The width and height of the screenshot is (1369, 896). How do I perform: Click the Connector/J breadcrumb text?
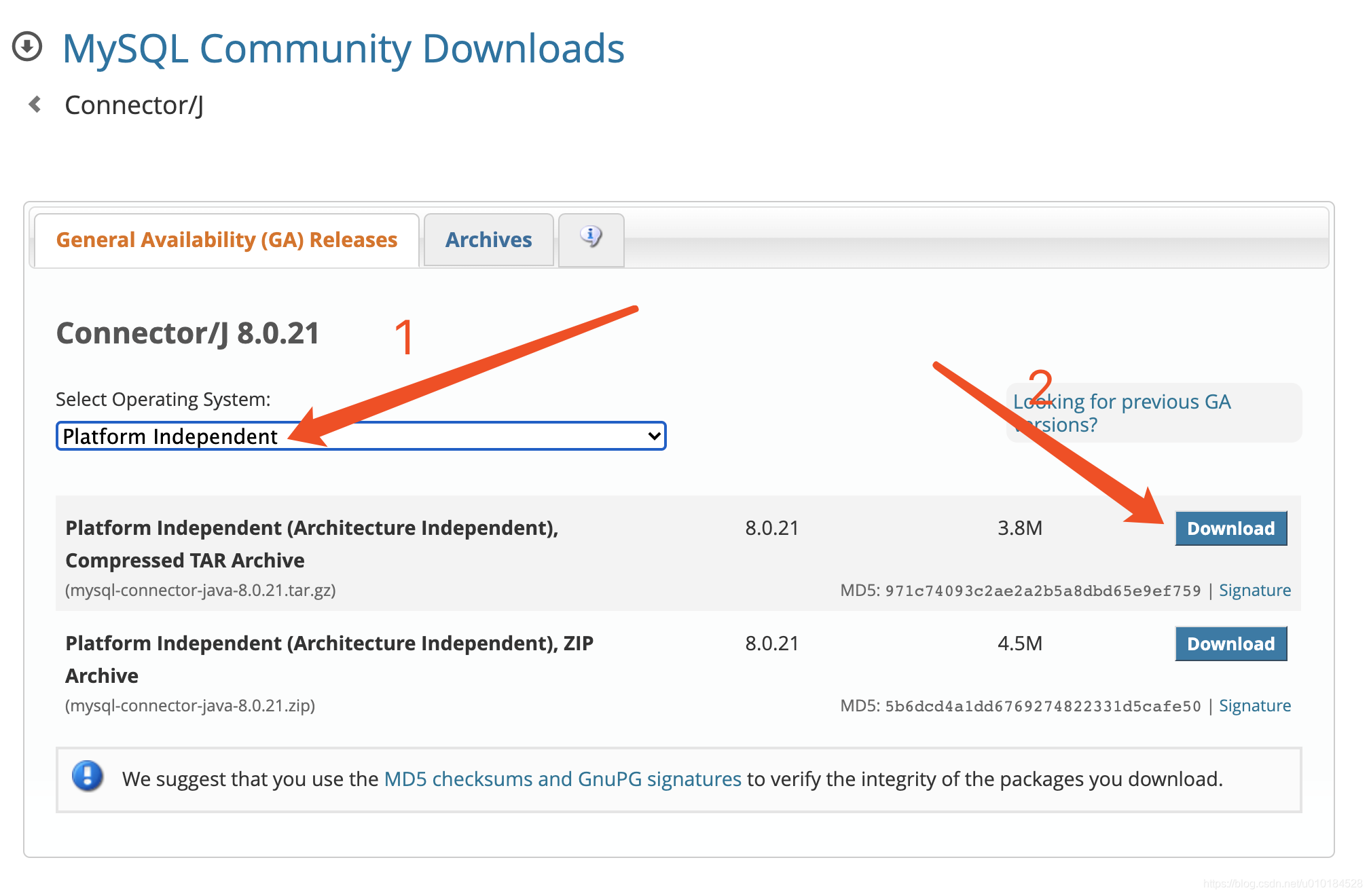(x=134, y=105)
